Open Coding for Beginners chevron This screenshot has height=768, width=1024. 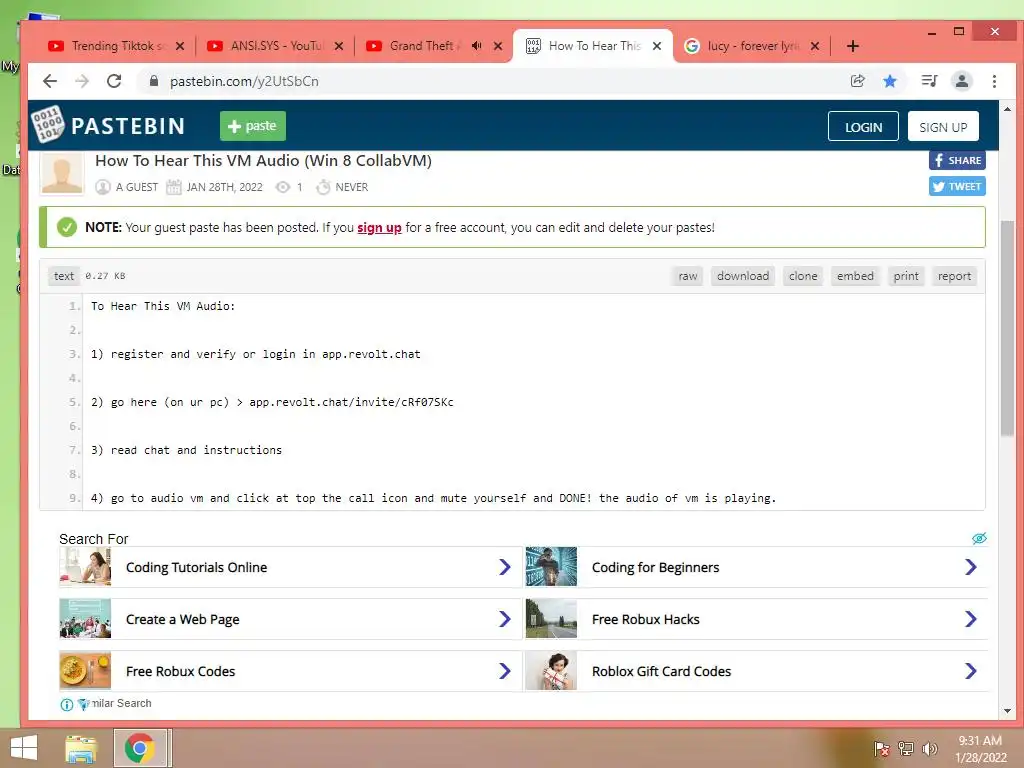point(970,567)
